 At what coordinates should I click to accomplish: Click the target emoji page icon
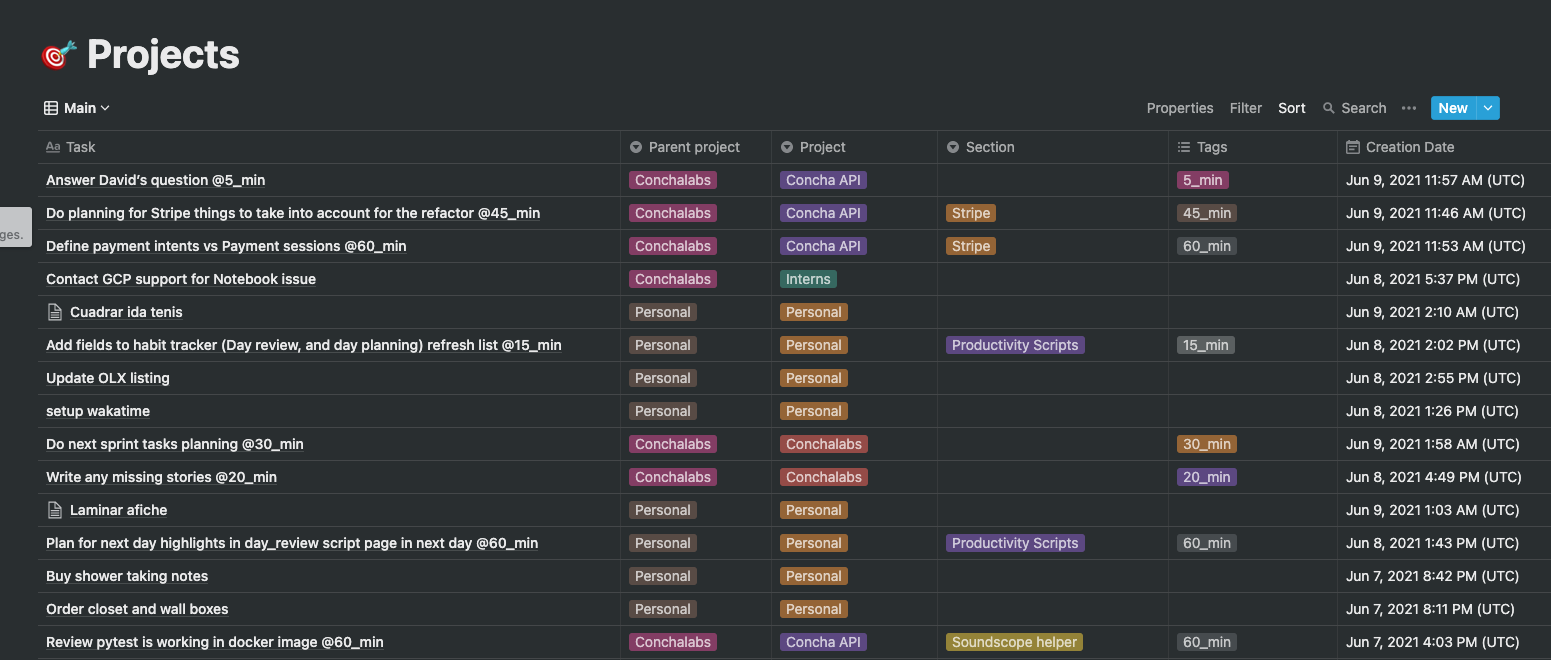point(59,55)
